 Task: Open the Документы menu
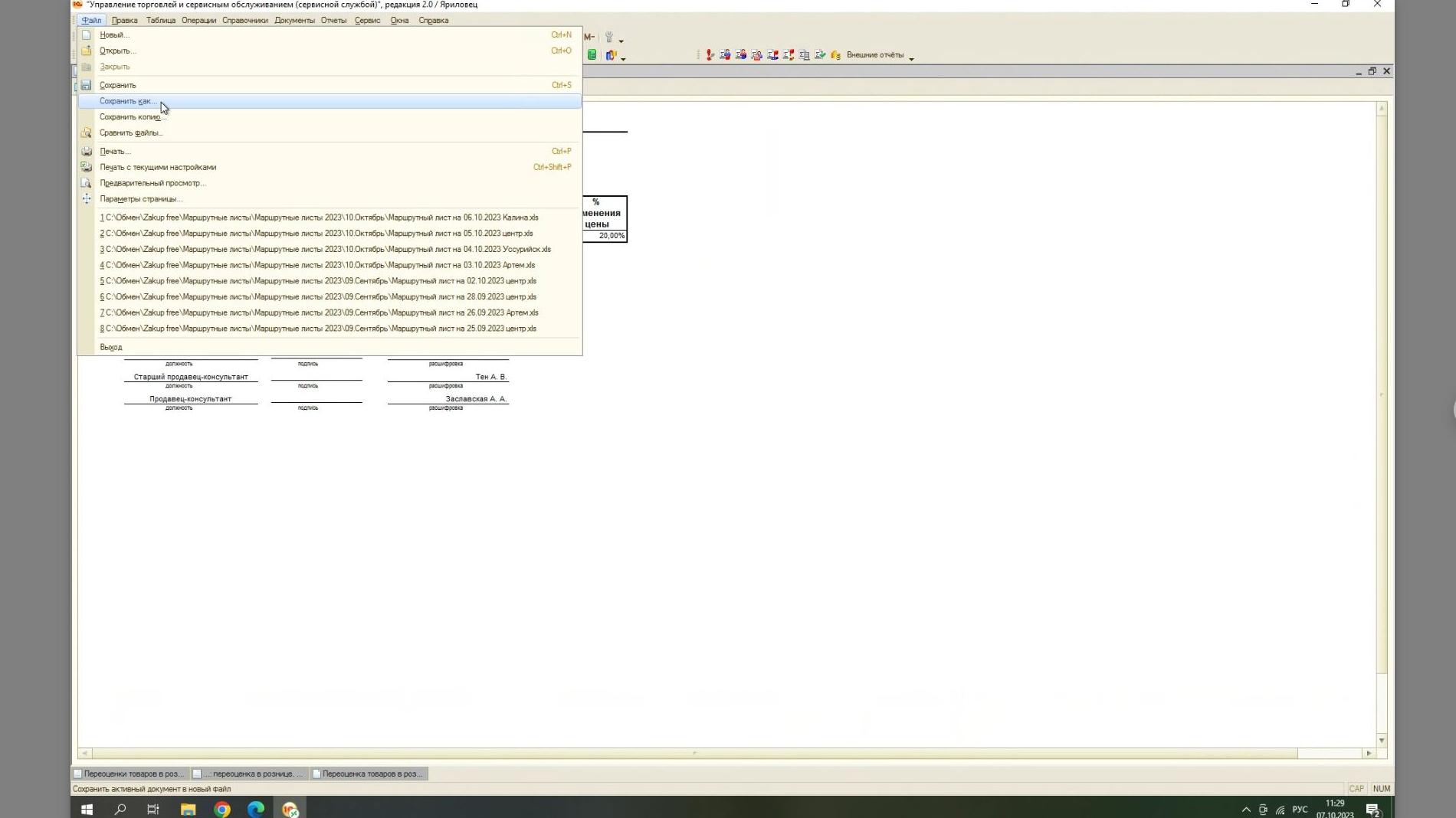(294, 21)
